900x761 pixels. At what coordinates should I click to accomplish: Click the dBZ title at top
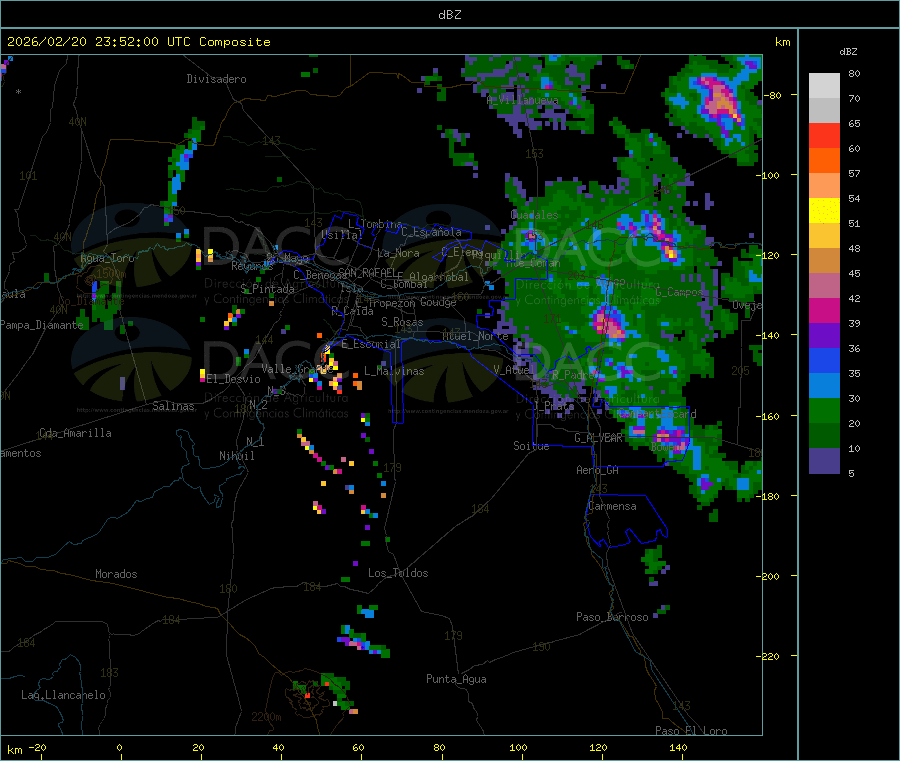coord(449,15)
